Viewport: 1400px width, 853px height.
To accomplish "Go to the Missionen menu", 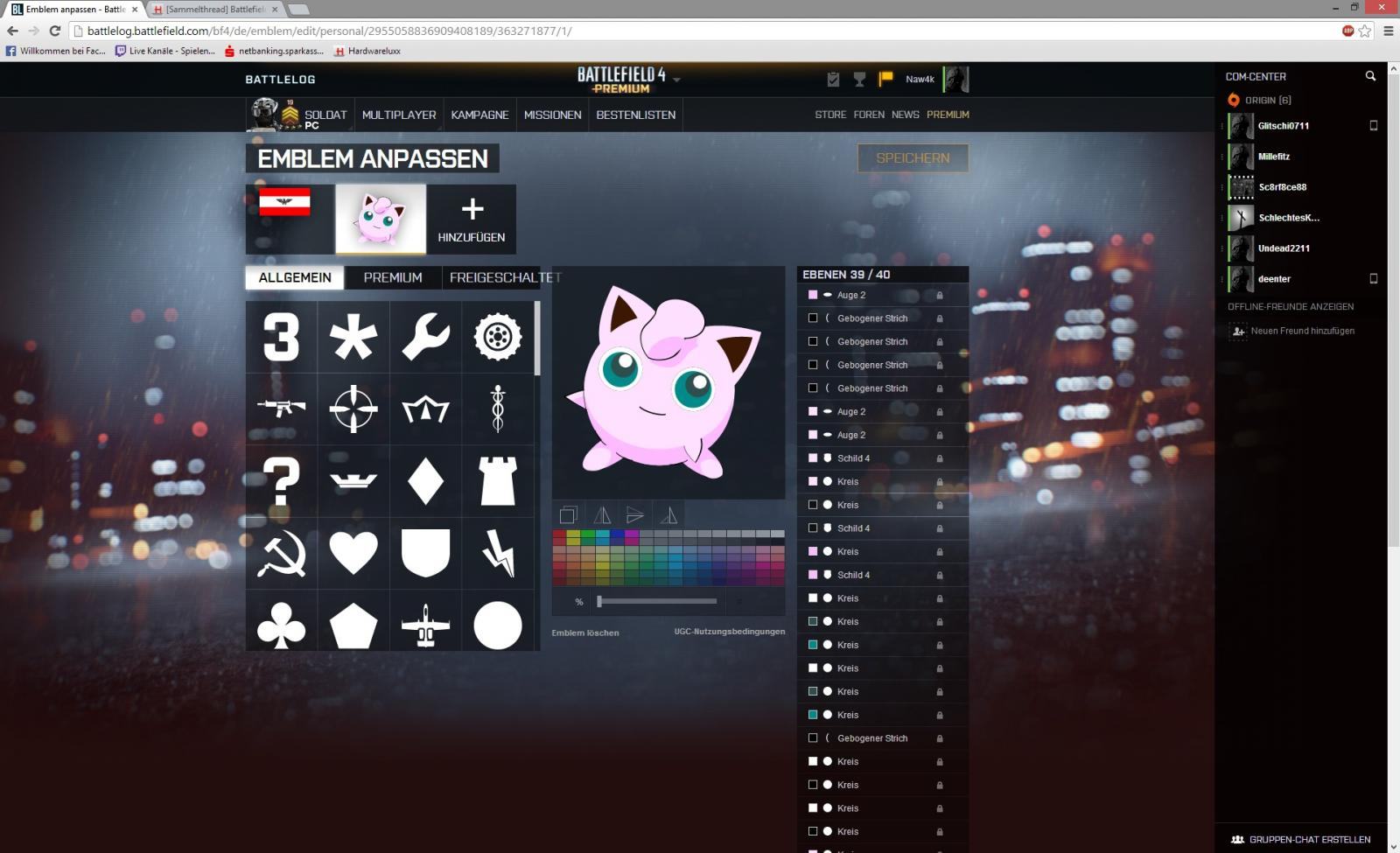I will tap(552, 115).
